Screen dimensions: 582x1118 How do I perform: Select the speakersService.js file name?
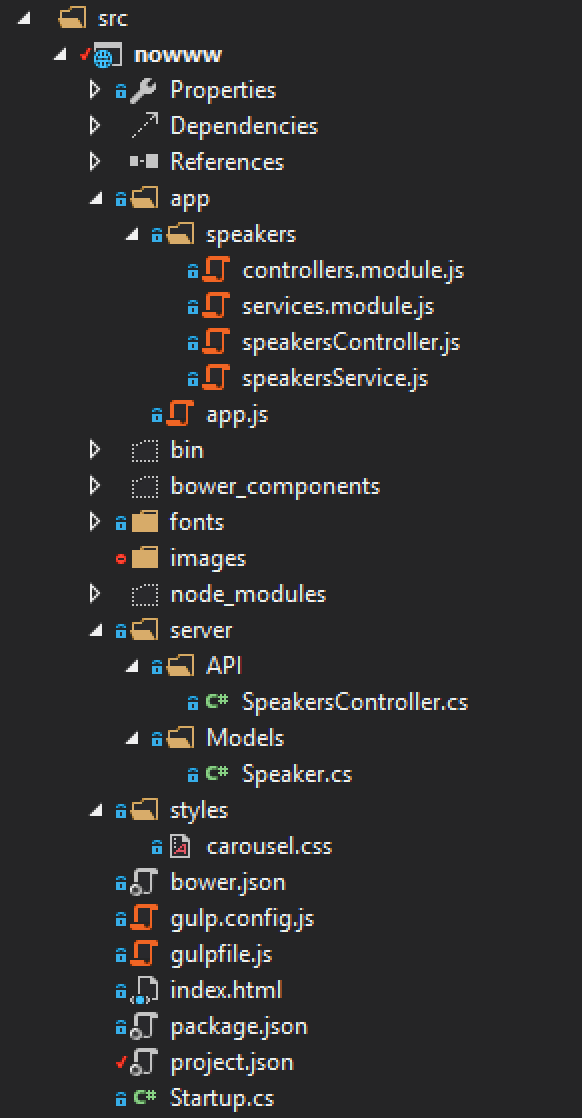[x=335, y=379]
